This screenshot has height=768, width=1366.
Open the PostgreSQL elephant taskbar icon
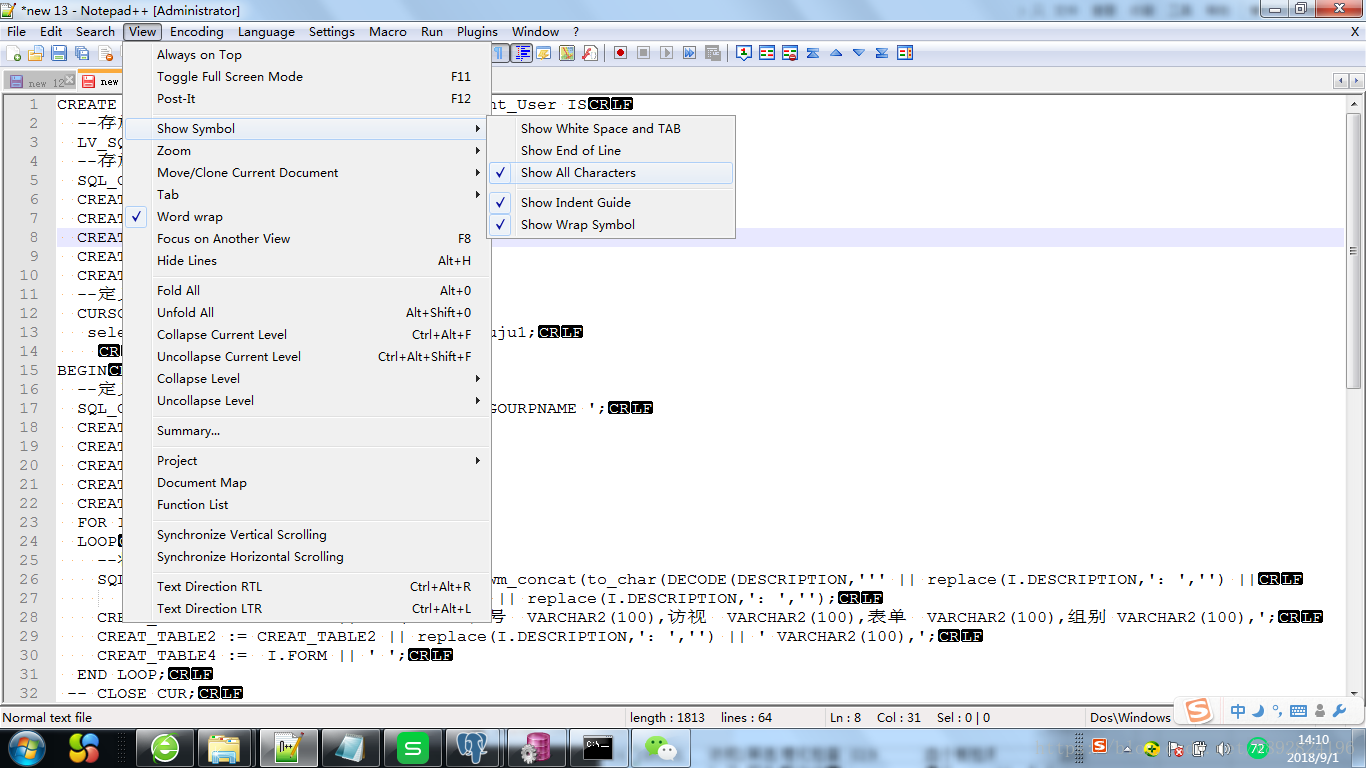(x=472, y=747)
